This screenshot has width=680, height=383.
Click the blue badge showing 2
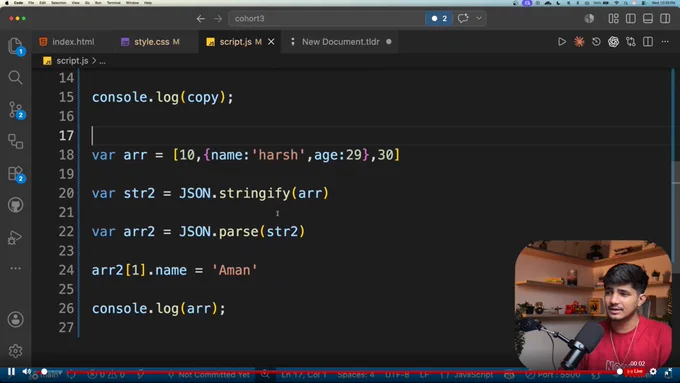click(x=439, y=19)
